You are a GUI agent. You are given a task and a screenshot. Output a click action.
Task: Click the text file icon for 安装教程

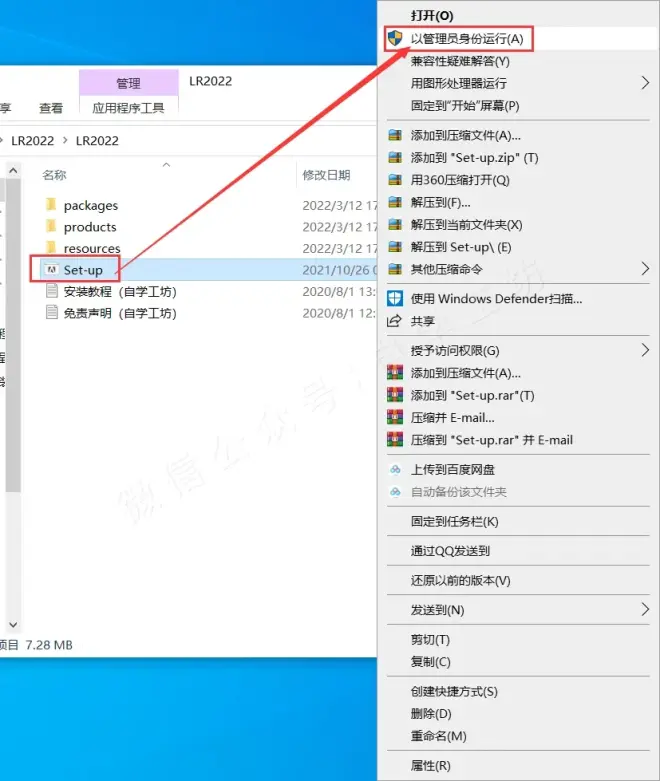[51, 292]
